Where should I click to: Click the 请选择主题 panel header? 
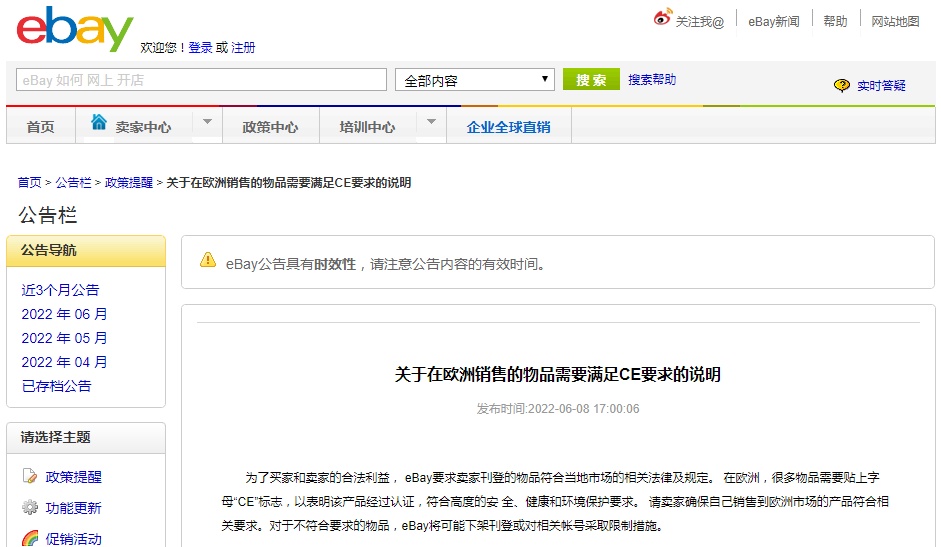86,438
